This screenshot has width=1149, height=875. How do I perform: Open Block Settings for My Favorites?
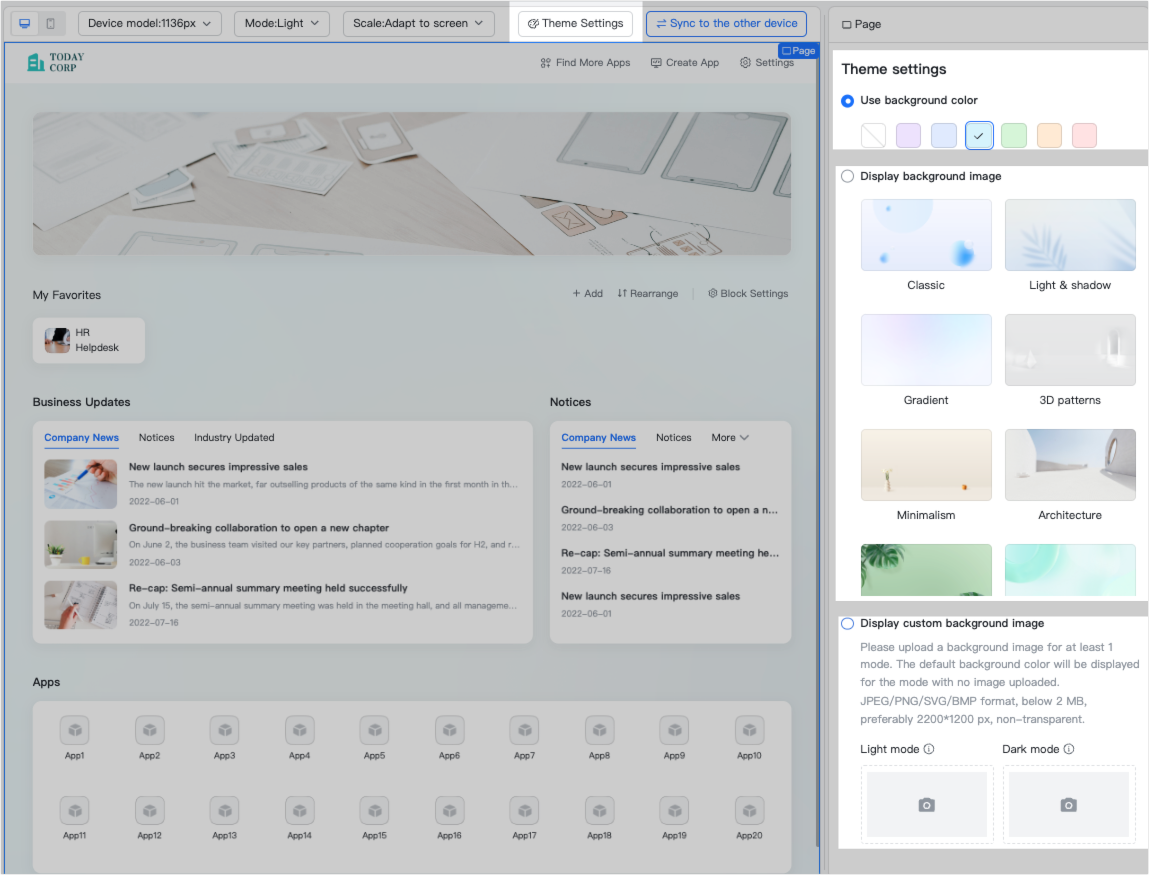pyautogui.click(x=748, y=293)
